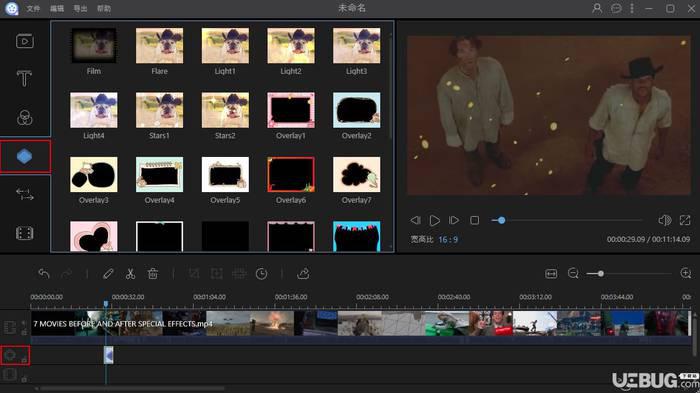This screenshot has width=700, height=393.
Task: Toggle mute with volume speaker icon
Action: tap(664, 220)
